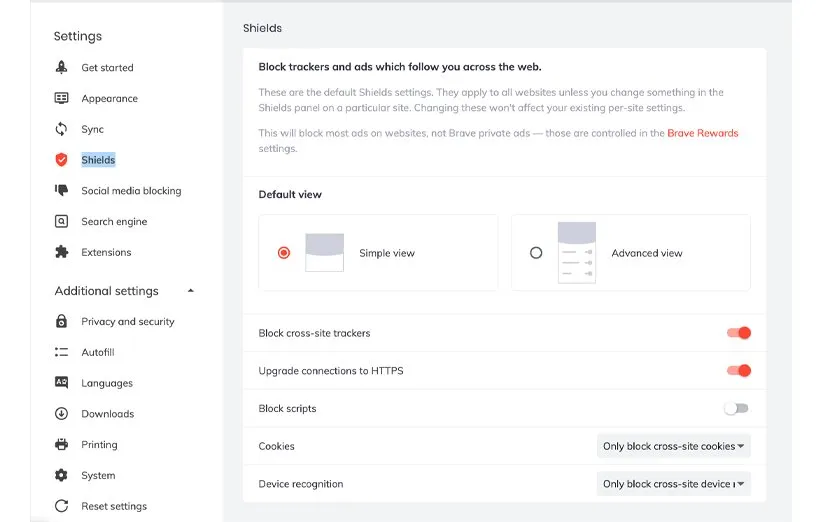Go to Downloads settings page
The width and height of the screenshot is (822, 522).
click(x=107, y=414)
